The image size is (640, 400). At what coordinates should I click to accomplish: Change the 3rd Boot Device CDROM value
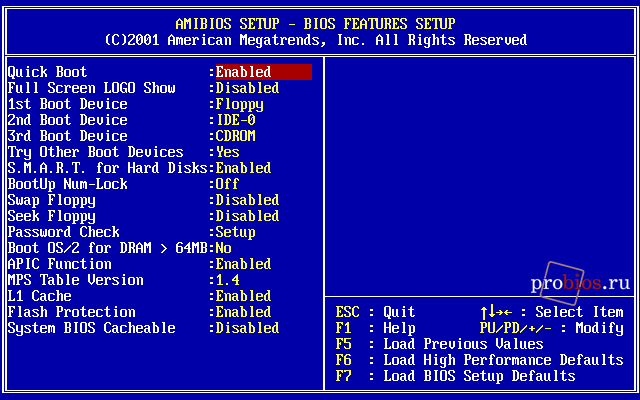pos(236,136)
